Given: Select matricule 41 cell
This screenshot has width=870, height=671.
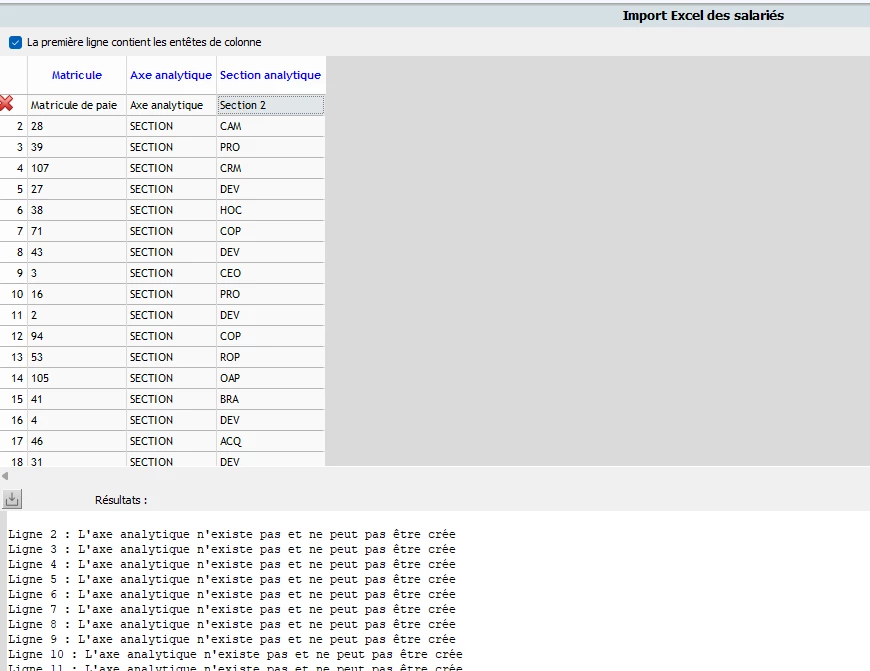Looking at the screenshot, I should click(x=77, y=399).
